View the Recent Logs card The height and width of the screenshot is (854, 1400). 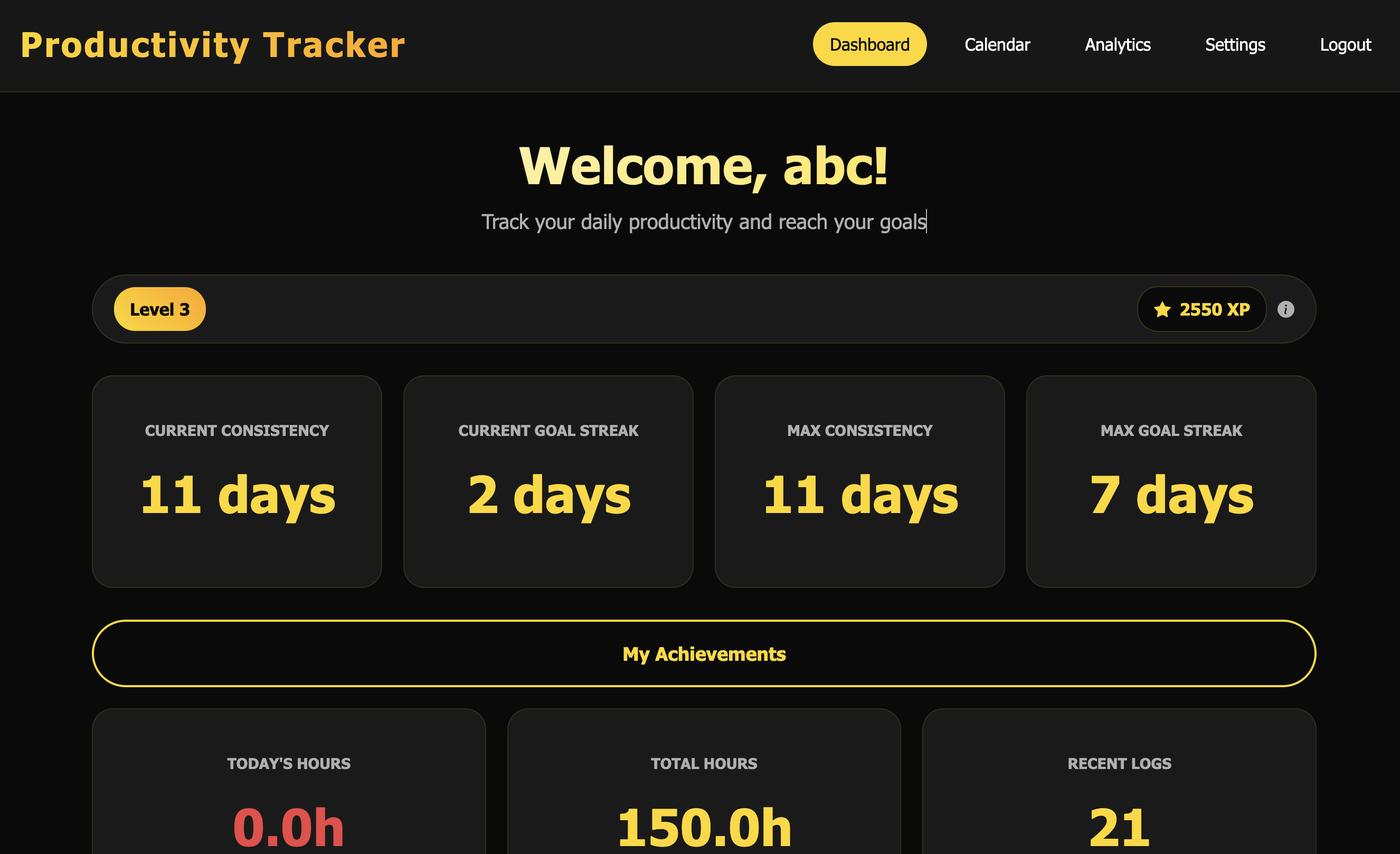(x=1119, y=795)
